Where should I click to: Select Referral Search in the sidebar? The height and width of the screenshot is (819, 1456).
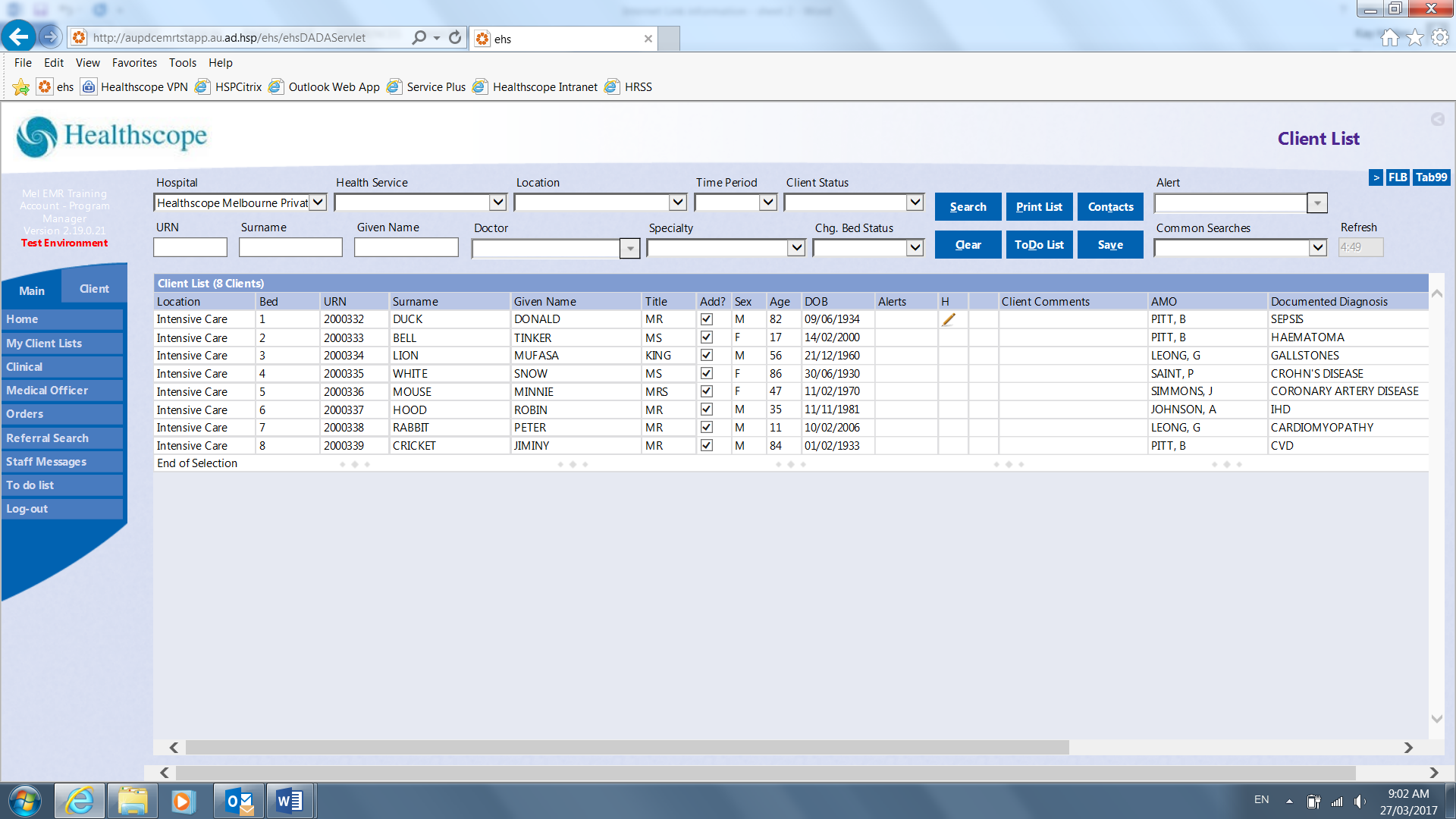point(62,438)
